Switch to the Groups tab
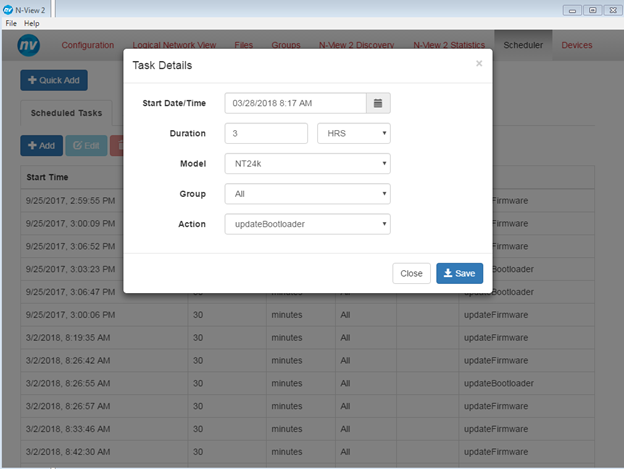 pyautogui.click(x=286, y=45)
